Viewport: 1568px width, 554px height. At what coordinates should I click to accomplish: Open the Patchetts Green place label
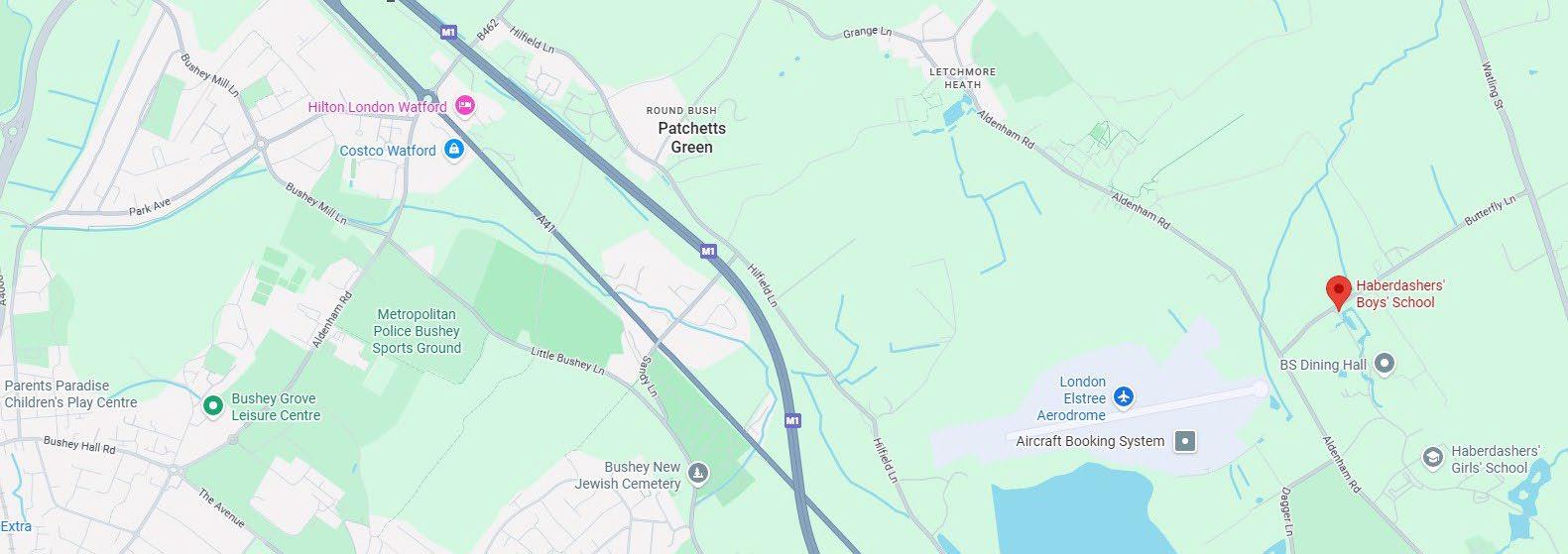tap(691, 138)
